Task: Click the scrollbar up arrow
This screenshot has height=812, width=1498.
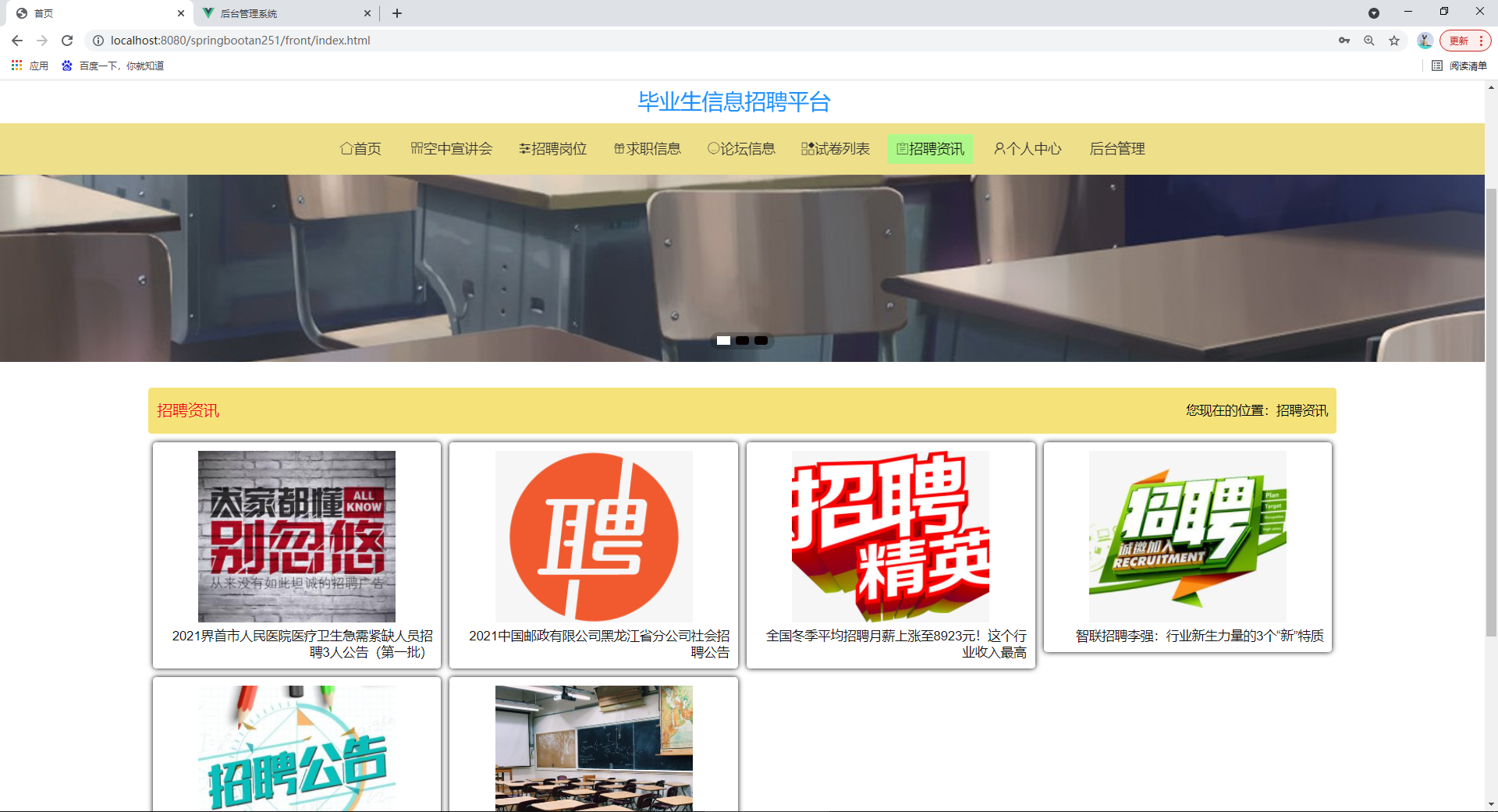Action: coord(1491,87)
